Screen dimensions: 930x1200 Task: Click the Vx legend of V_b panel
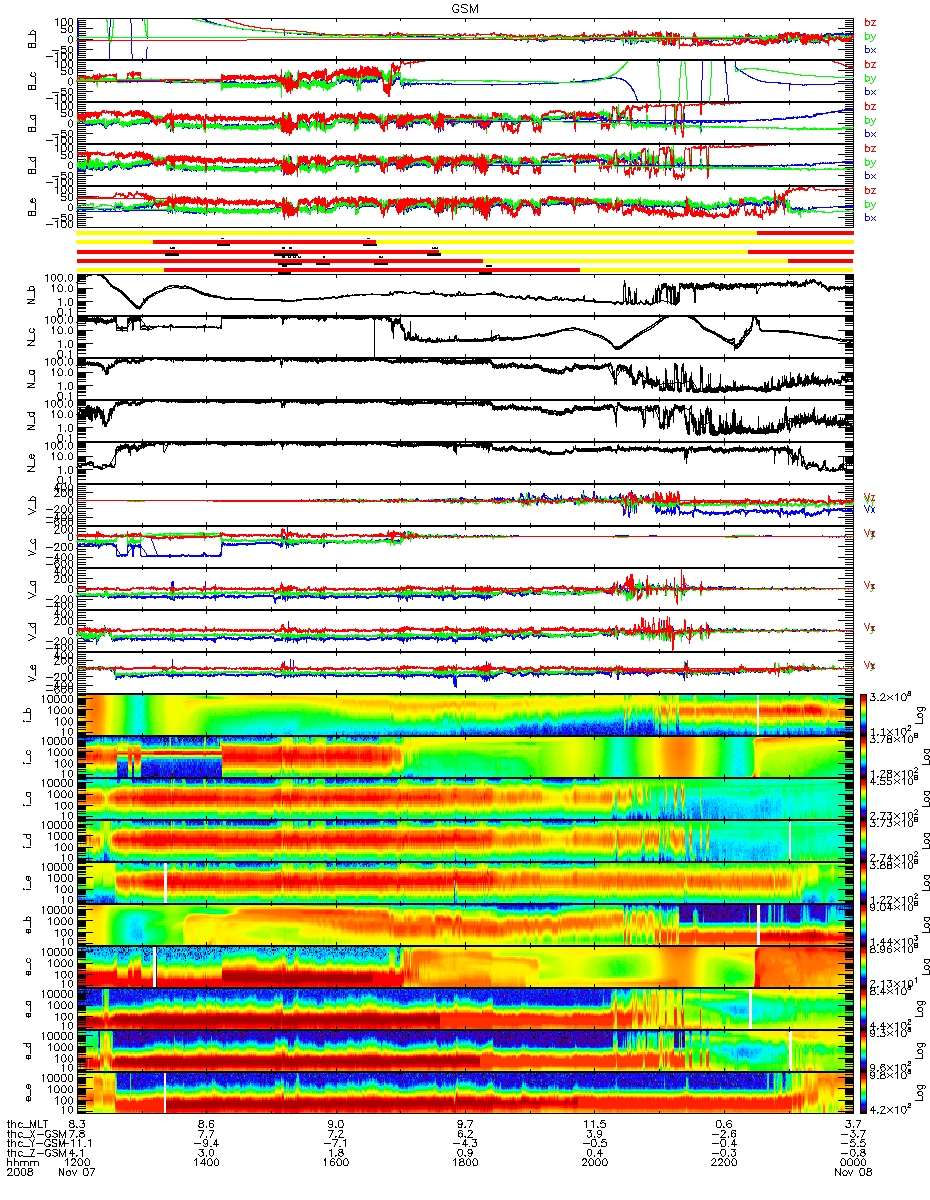[870, 509]
